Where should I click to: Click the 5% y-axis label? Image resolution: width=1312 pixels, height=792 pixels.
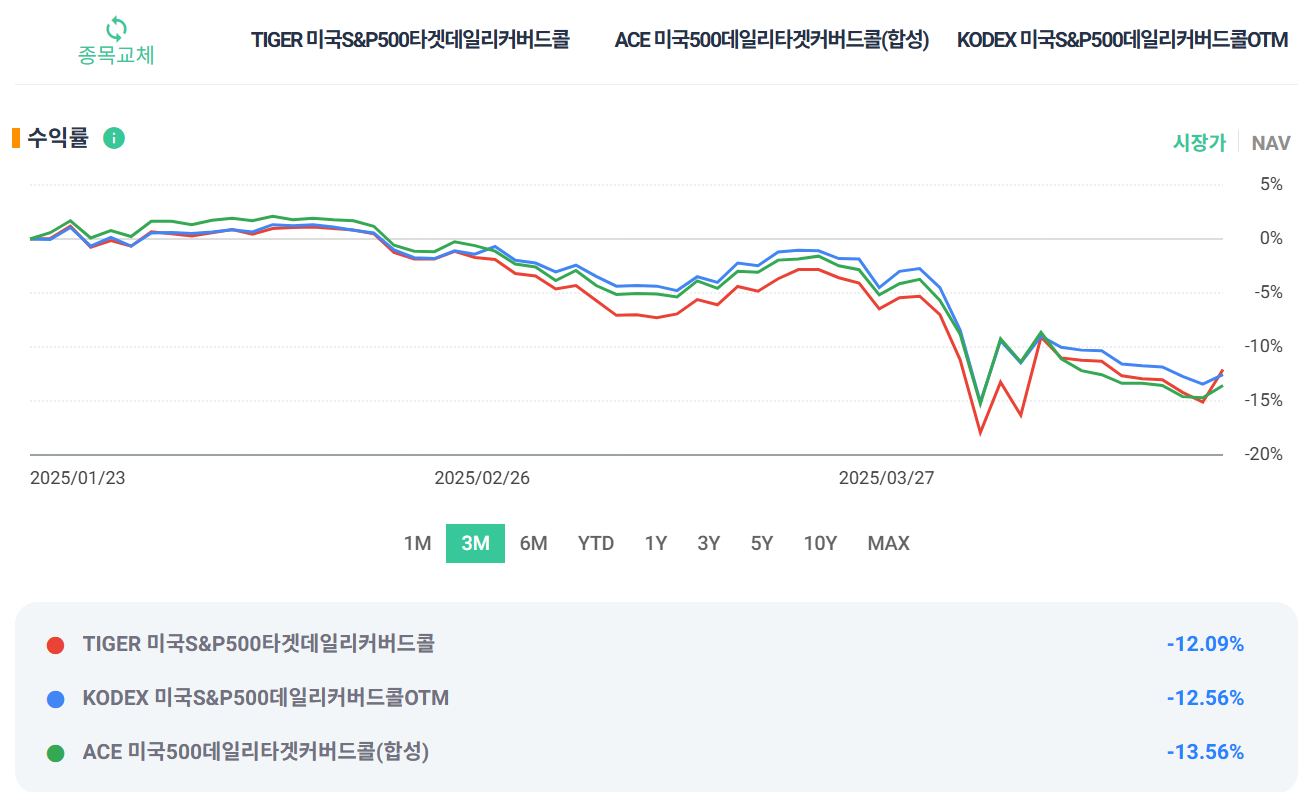pos(1271,185)
